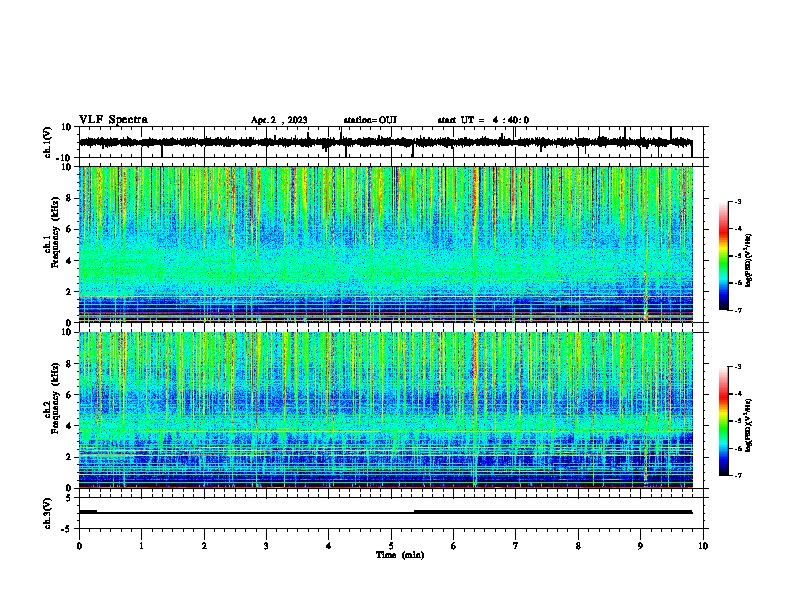Click the "ch.3(V)" axis label
792x612 pixels.
pyautogui.click(x=48, y=513)
